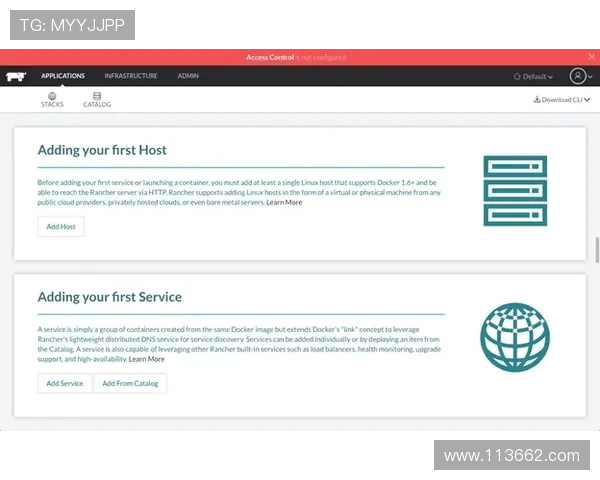Follow Learn More link in Host section

(284, 202)
